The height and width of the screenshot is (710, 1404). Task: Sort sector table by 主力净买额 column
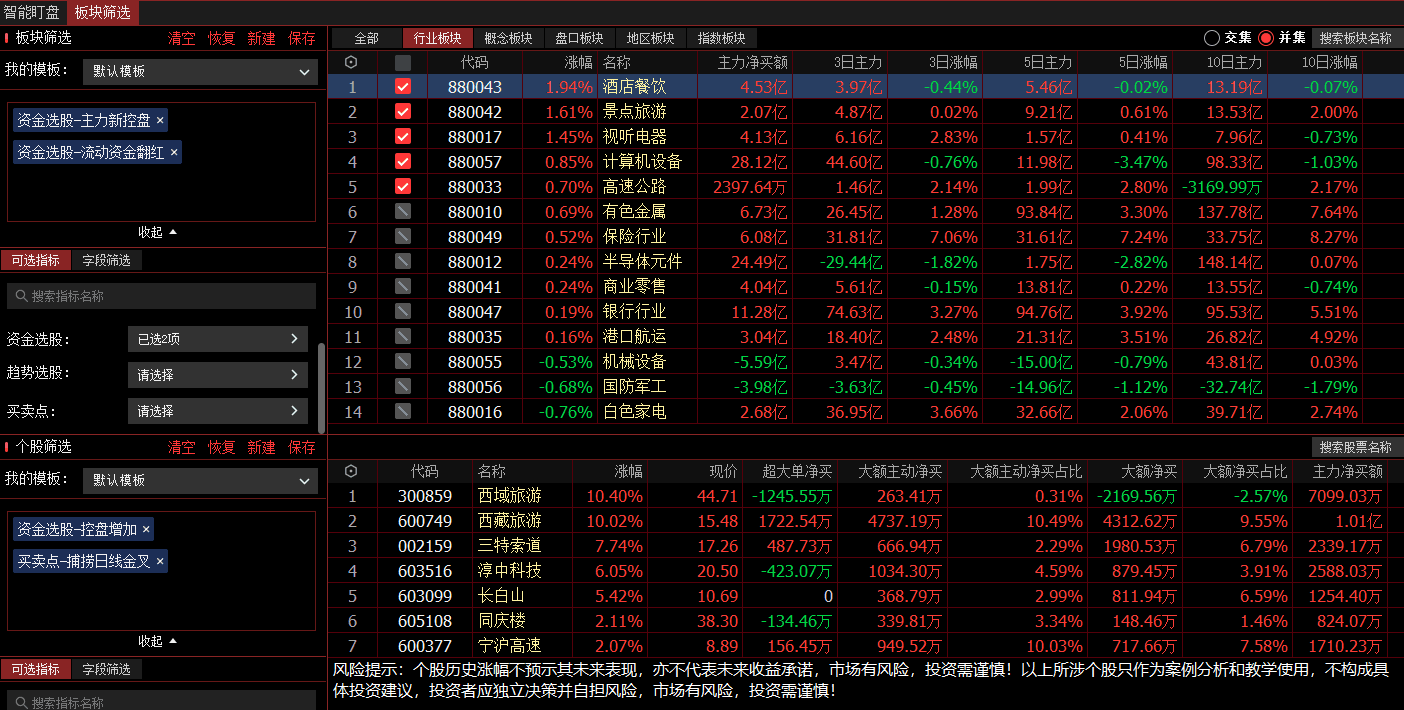point(752,62)
